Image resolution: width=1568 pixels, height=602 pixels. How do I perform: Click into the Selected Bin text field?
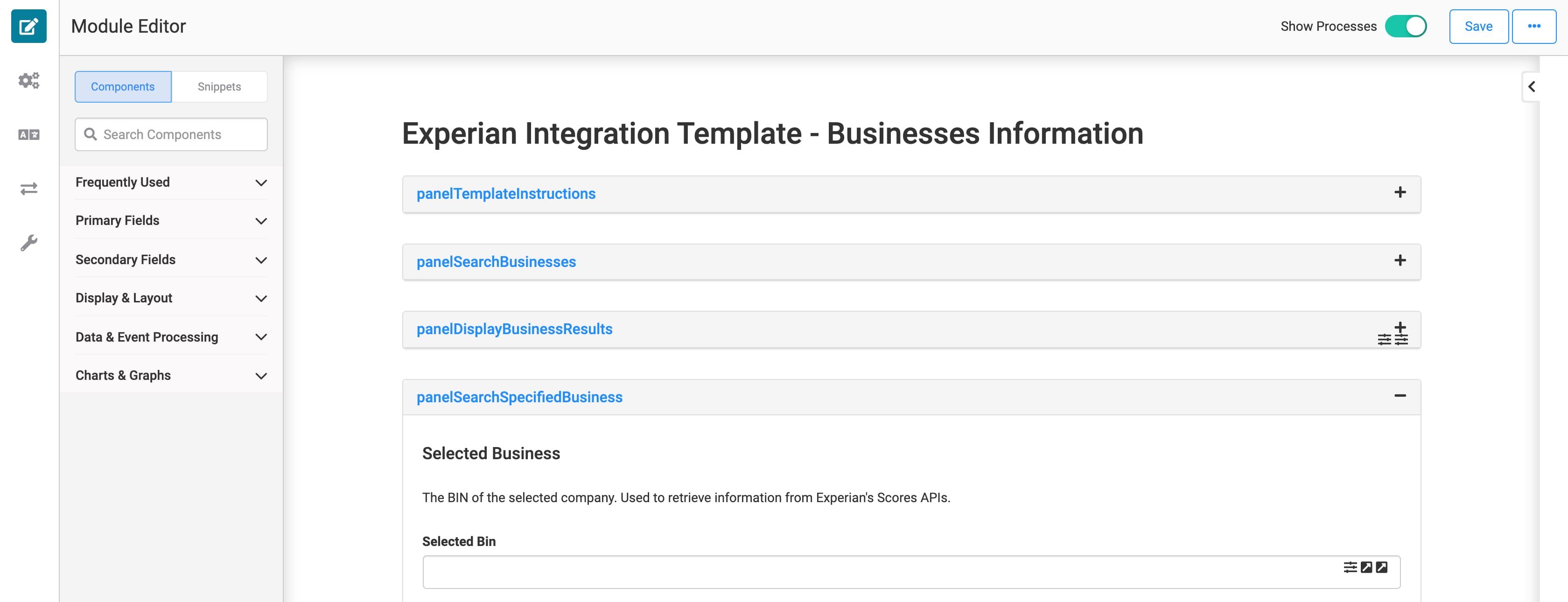pyautogui.click(x=911, y=572)
